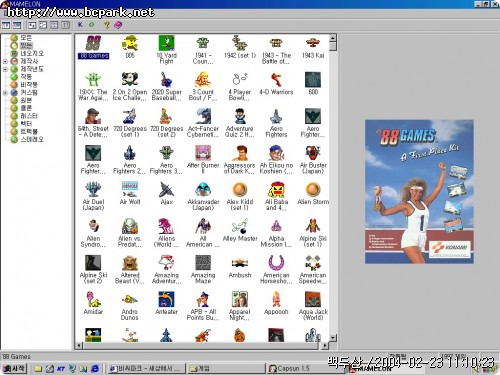Switch to 비씨파크 browser taskbar button

[x=147, y=368]
